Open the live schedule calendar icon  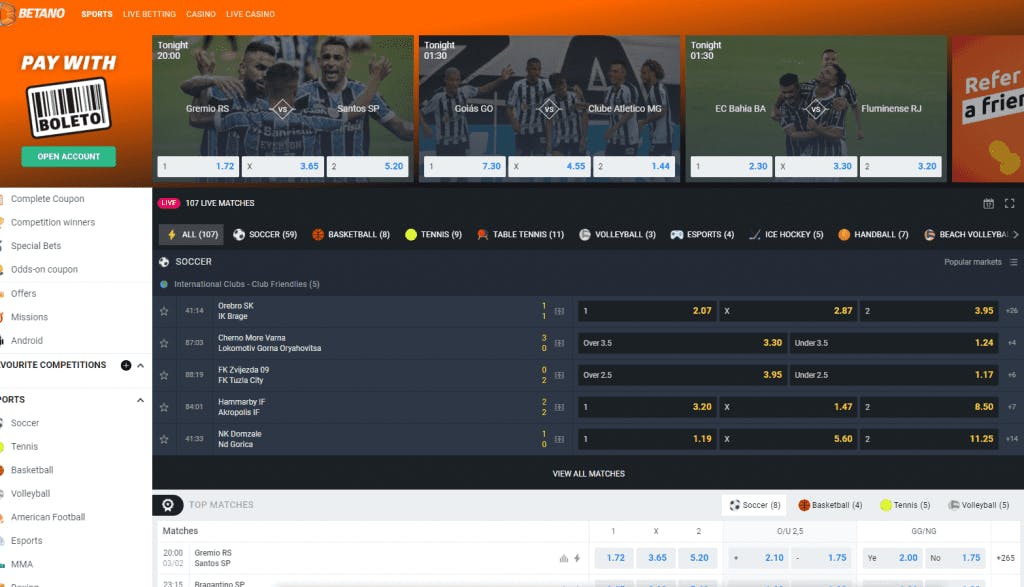[988, 203]
